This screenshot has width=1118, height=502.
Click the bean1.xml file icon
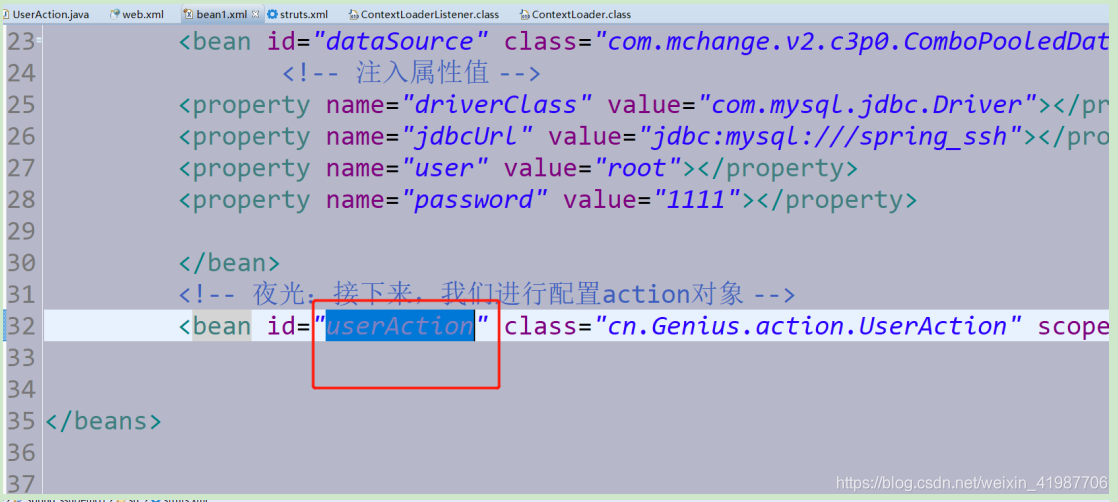point(188,14)
